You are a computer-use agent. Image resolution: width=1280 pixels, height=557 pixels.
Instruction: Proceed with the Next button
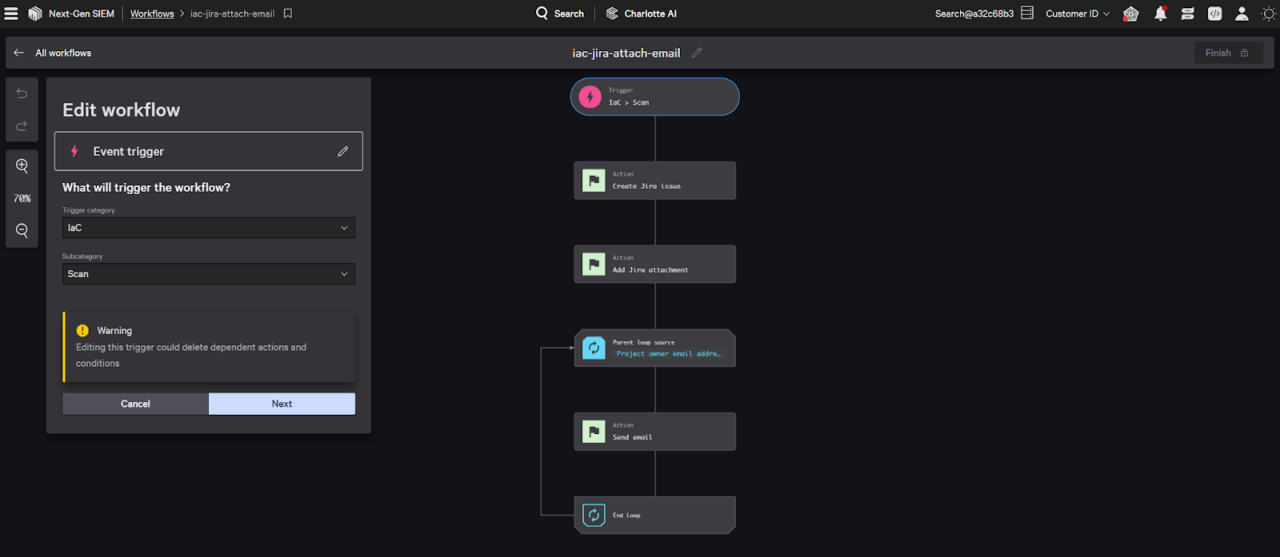click(x=282, y=404)
